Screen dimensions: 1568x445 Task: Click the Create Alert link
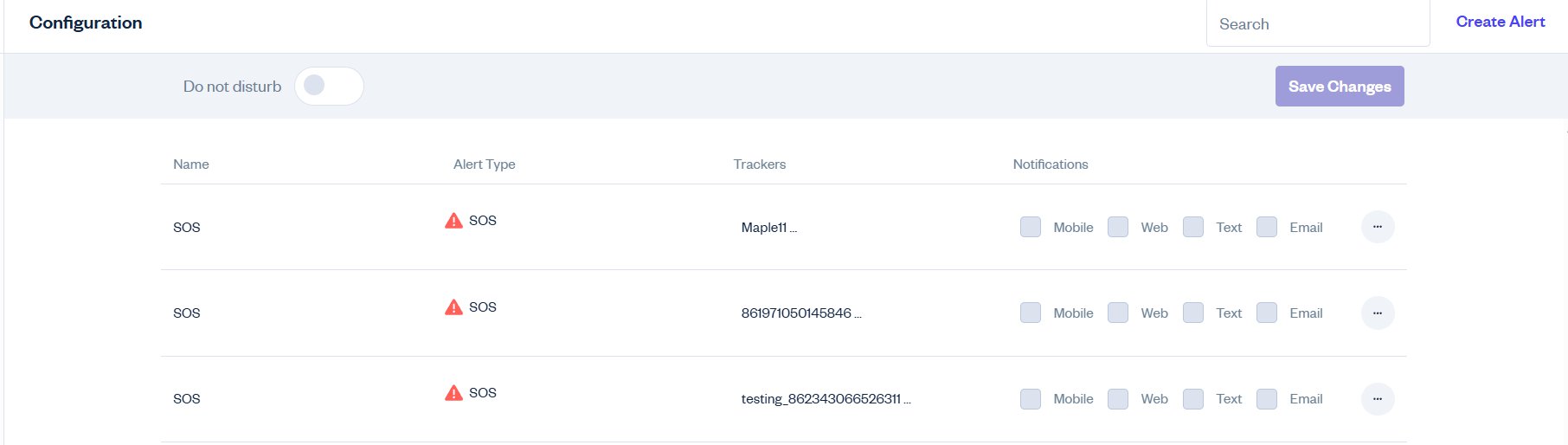coord(1500,22)
